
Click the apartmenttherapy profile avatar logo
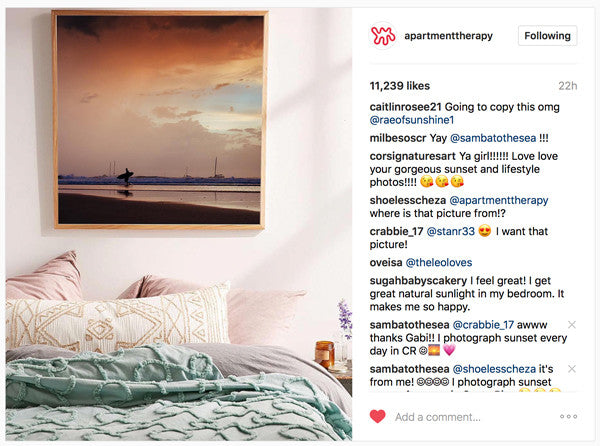click(x=383, y=36)
